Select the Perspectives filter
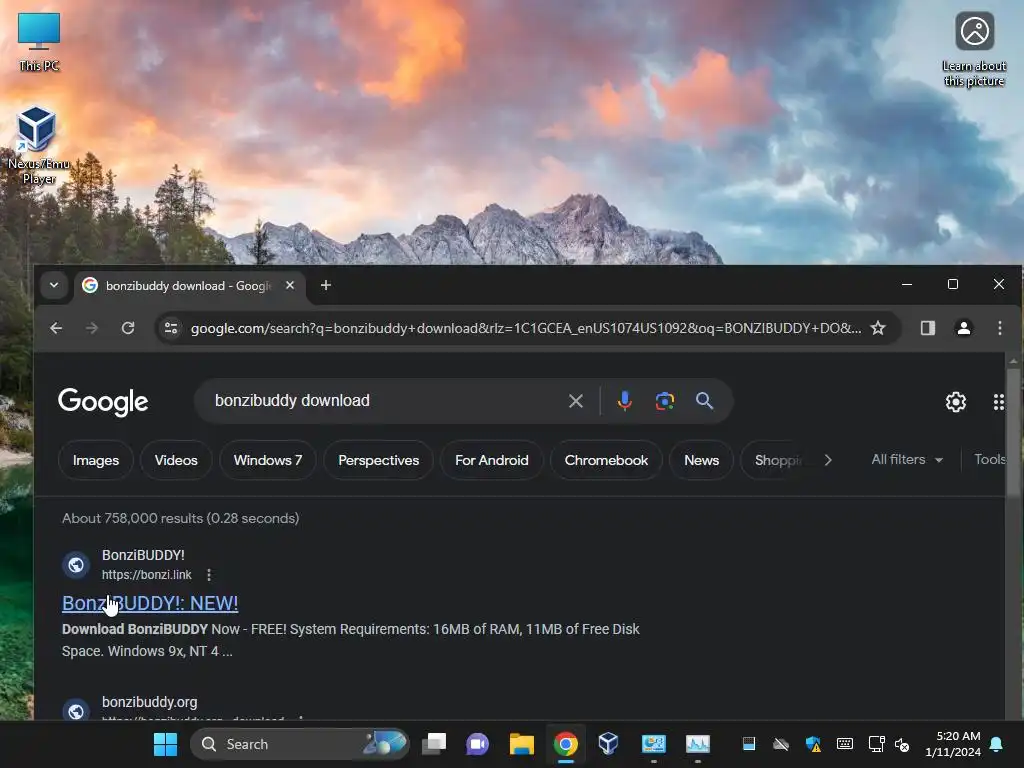This screenshot has height=768, width=1024. 379,460
